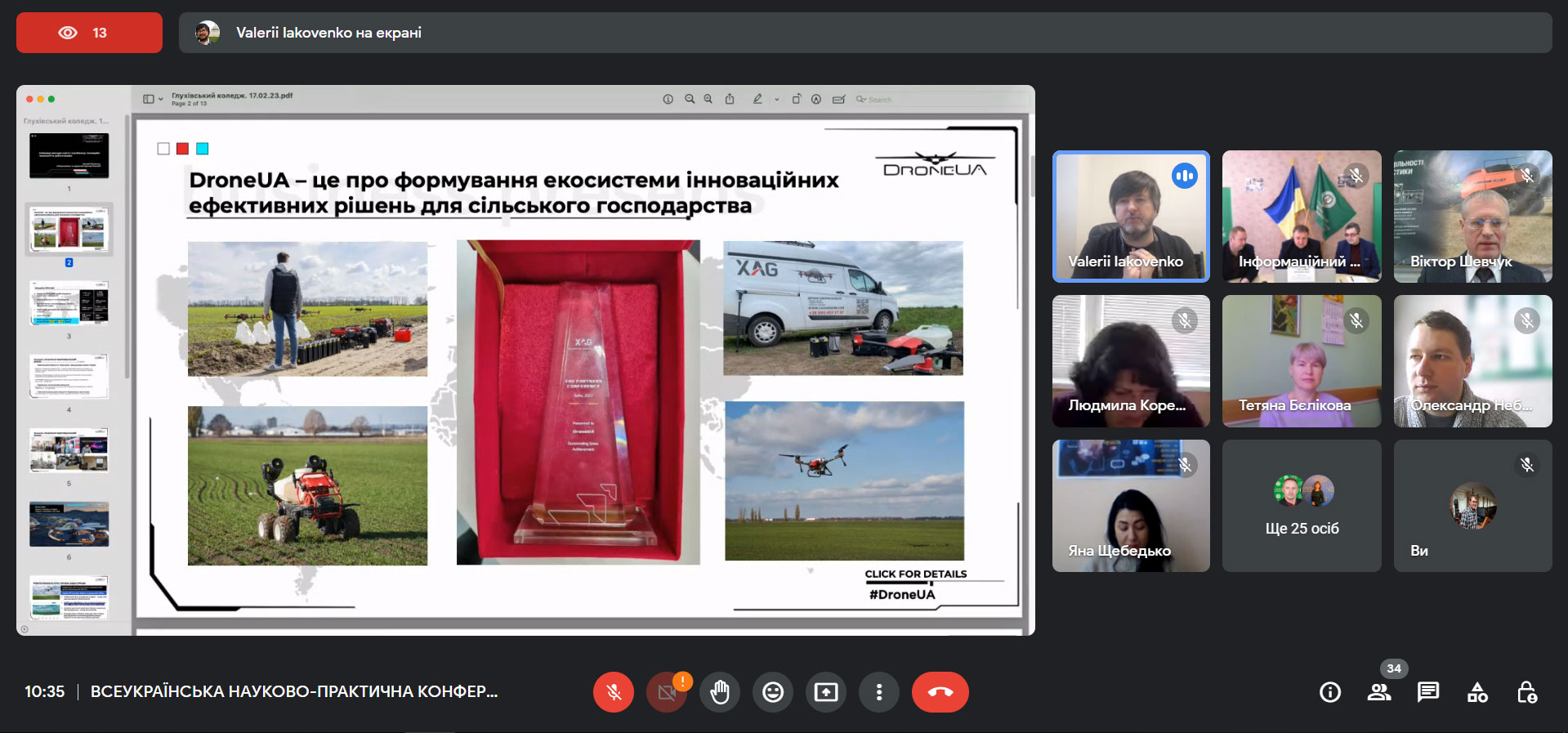Click the '10:35' clock text
Viewport: 1568px width, 733px height.
44,691
